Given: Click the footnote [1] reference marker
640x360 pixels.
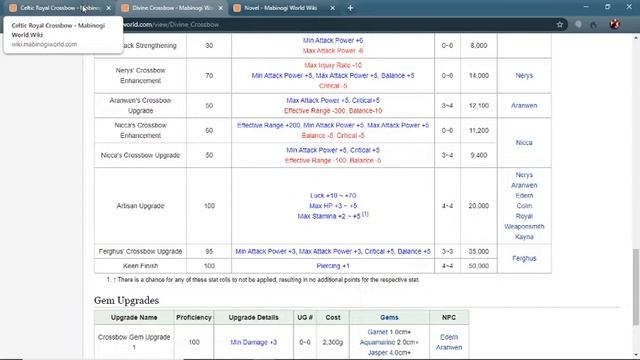Looking at the screenshot, I should click(x=365, y=214).
